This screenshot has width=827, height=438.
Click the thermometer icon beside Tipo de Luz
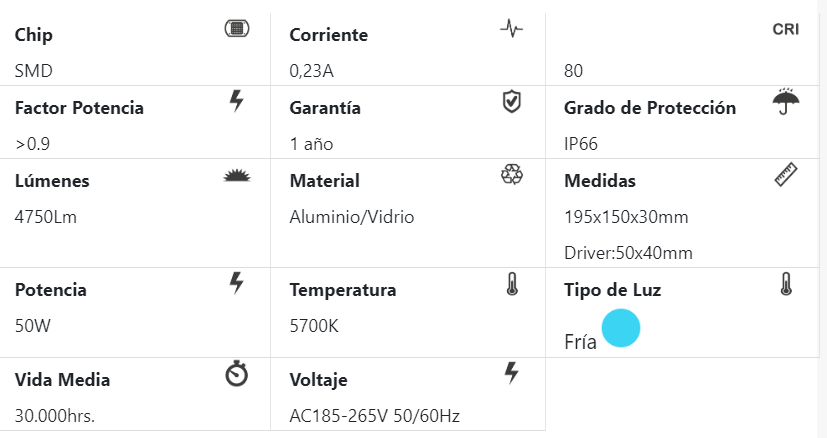[786, 284]
